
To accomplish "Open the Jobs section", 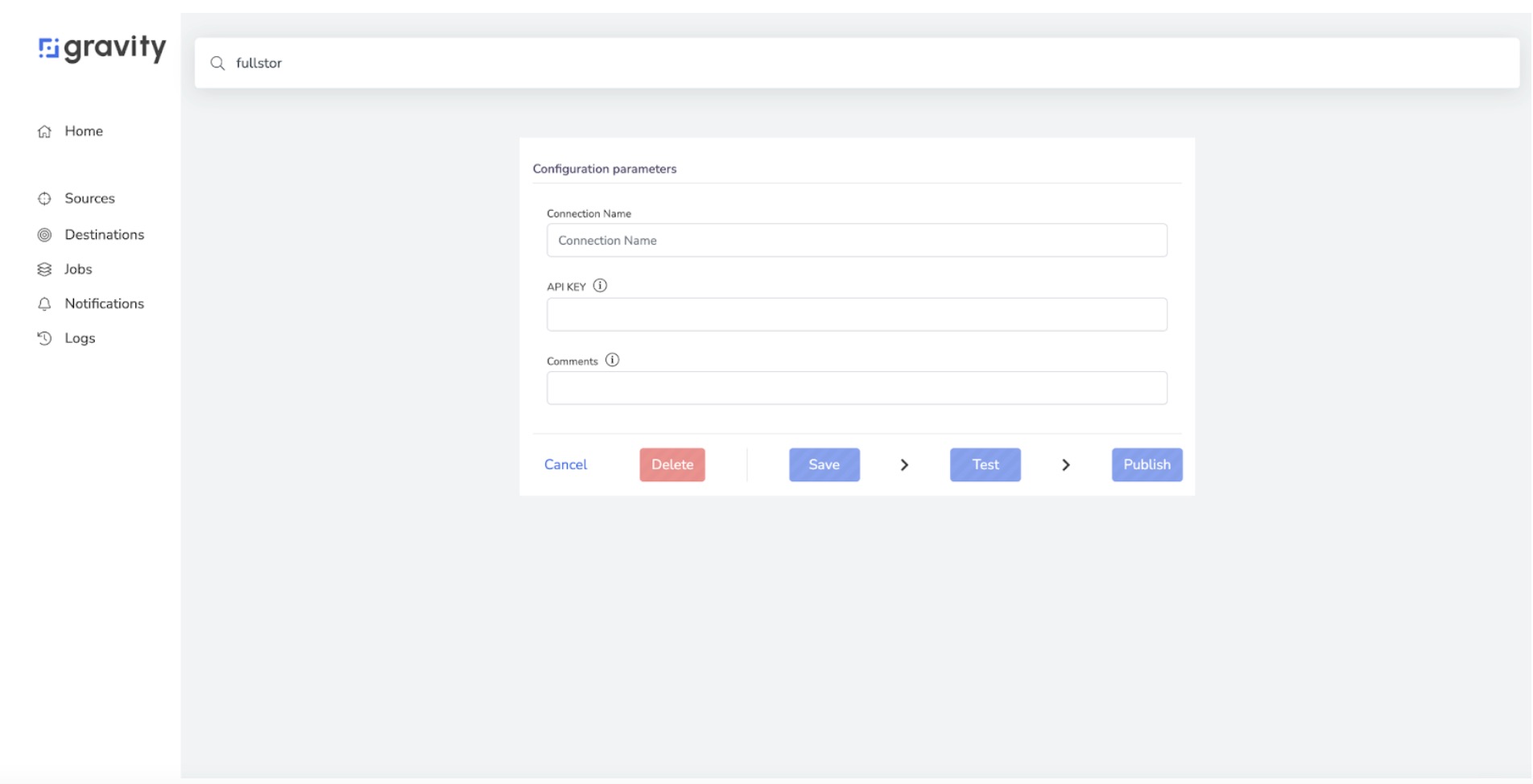I will [x=79, y=269].
